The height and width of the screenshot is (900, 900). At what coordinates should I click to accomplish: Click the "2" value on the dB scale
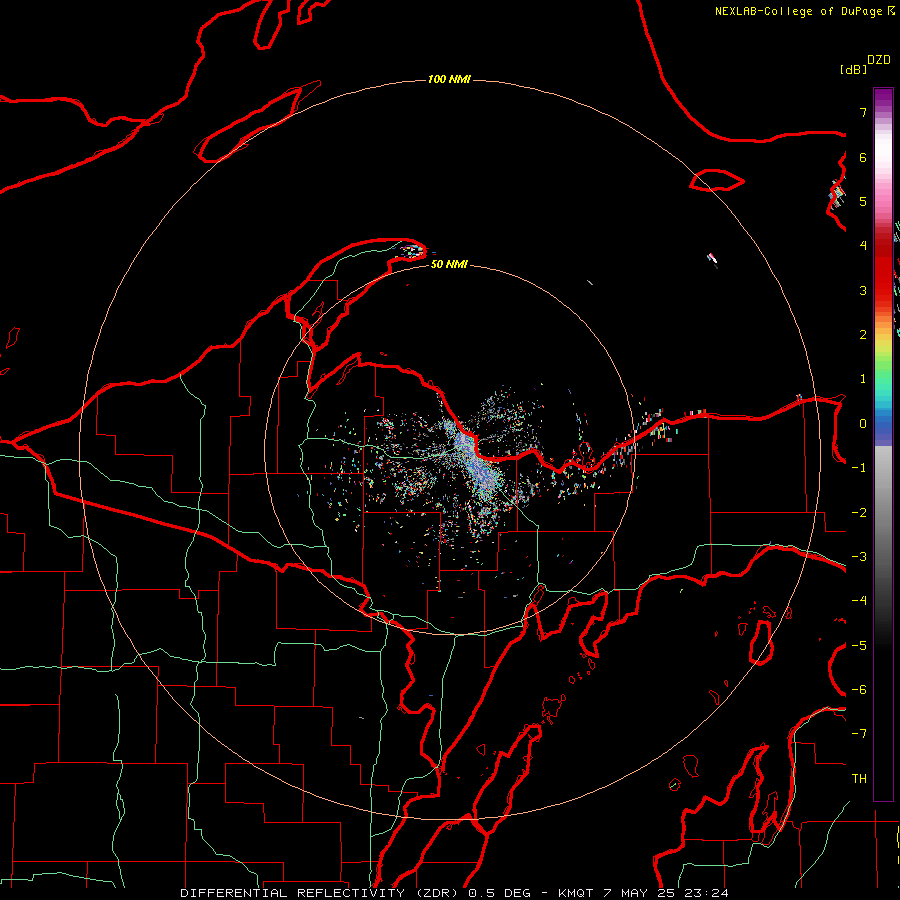pyautogui.click(x=863, y=335)
